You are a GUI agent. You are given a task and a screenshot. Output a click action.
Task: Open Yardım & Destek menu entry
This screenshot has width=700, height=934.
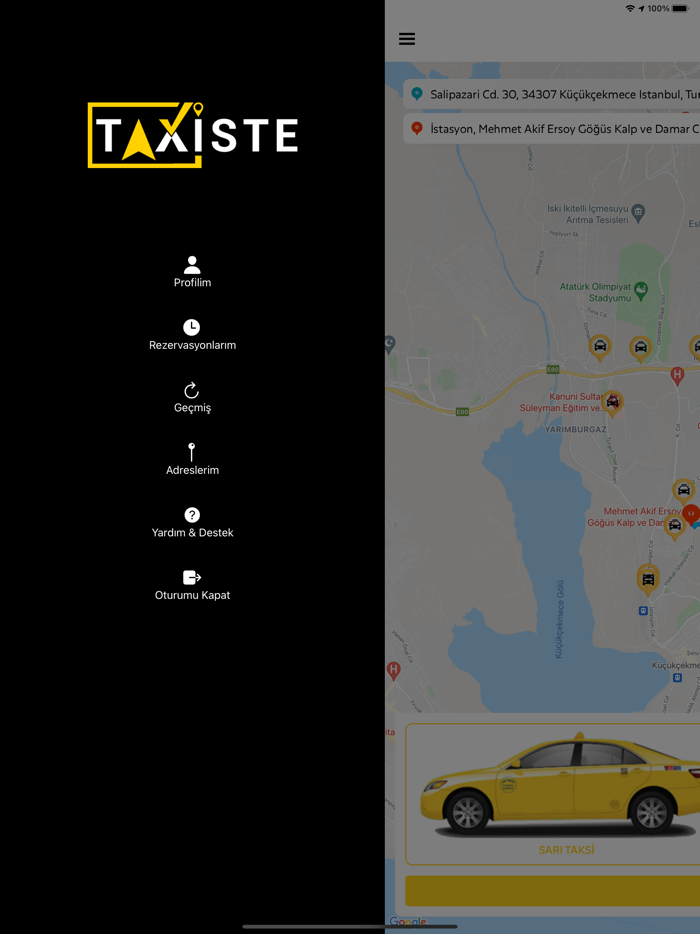(x=192, y=533)
